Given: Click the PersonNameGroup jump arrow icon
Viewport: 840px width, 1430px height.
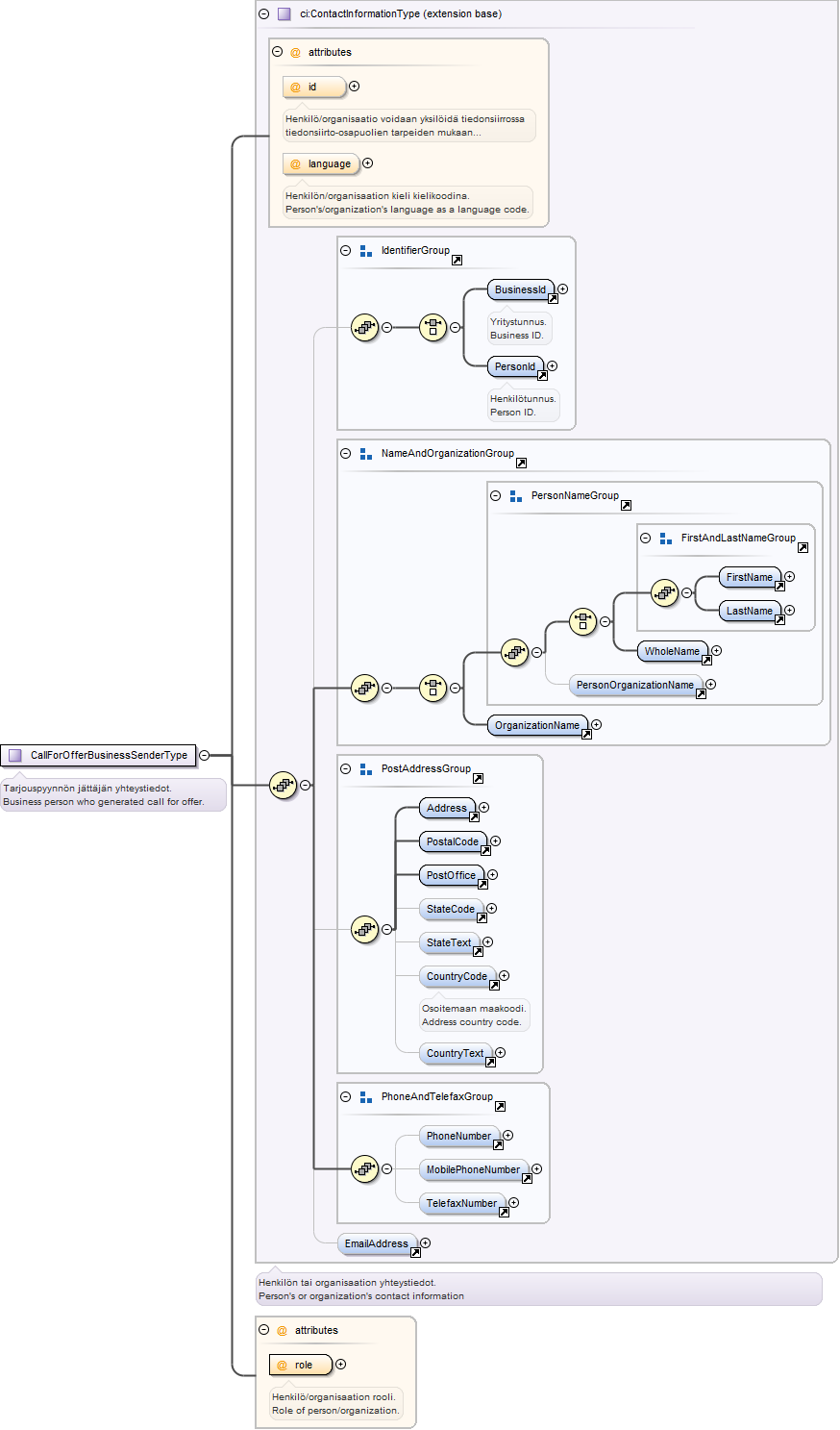Looking at the screenshot, I should (626, 506).
